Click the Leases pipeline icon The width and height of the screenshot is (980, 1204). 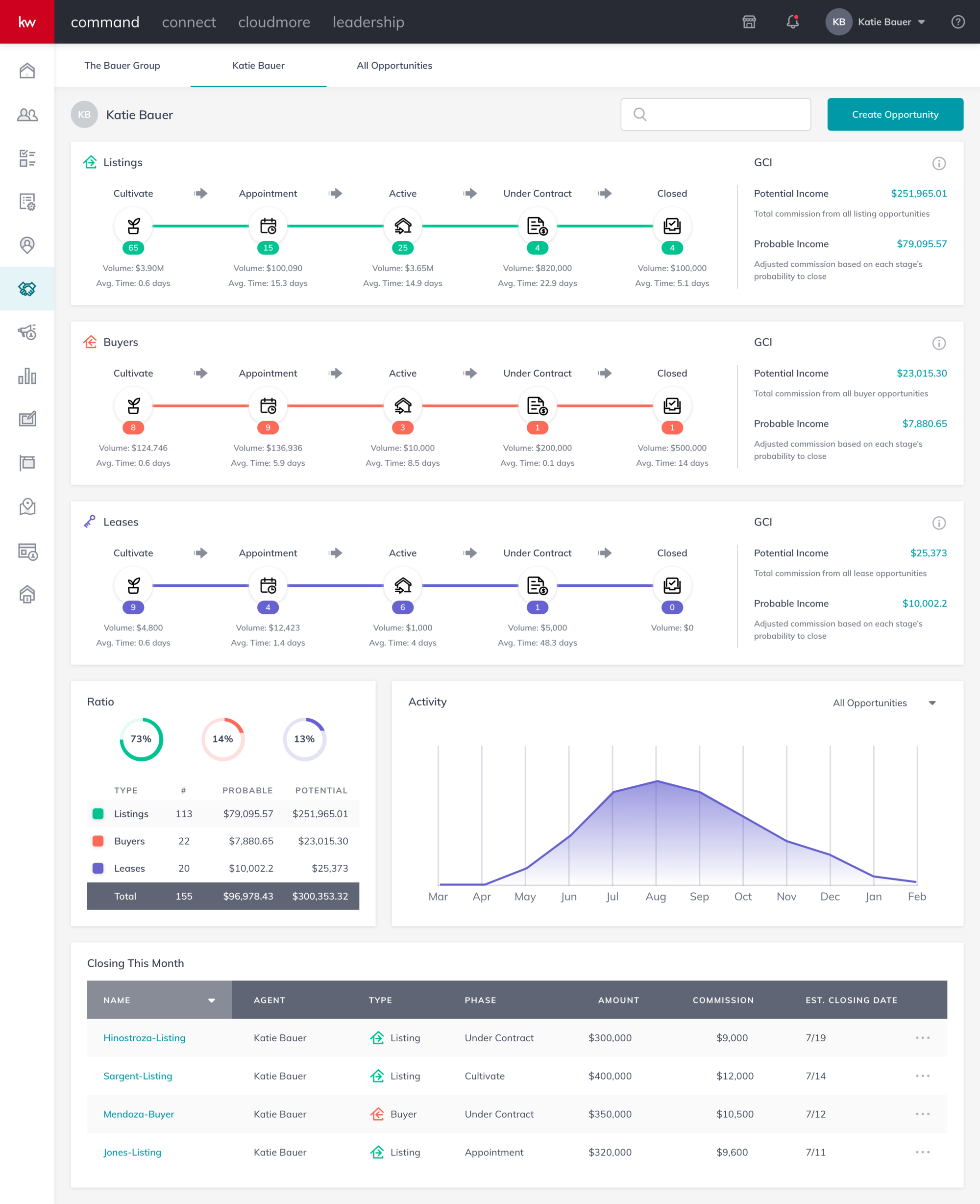click(91, 521)
